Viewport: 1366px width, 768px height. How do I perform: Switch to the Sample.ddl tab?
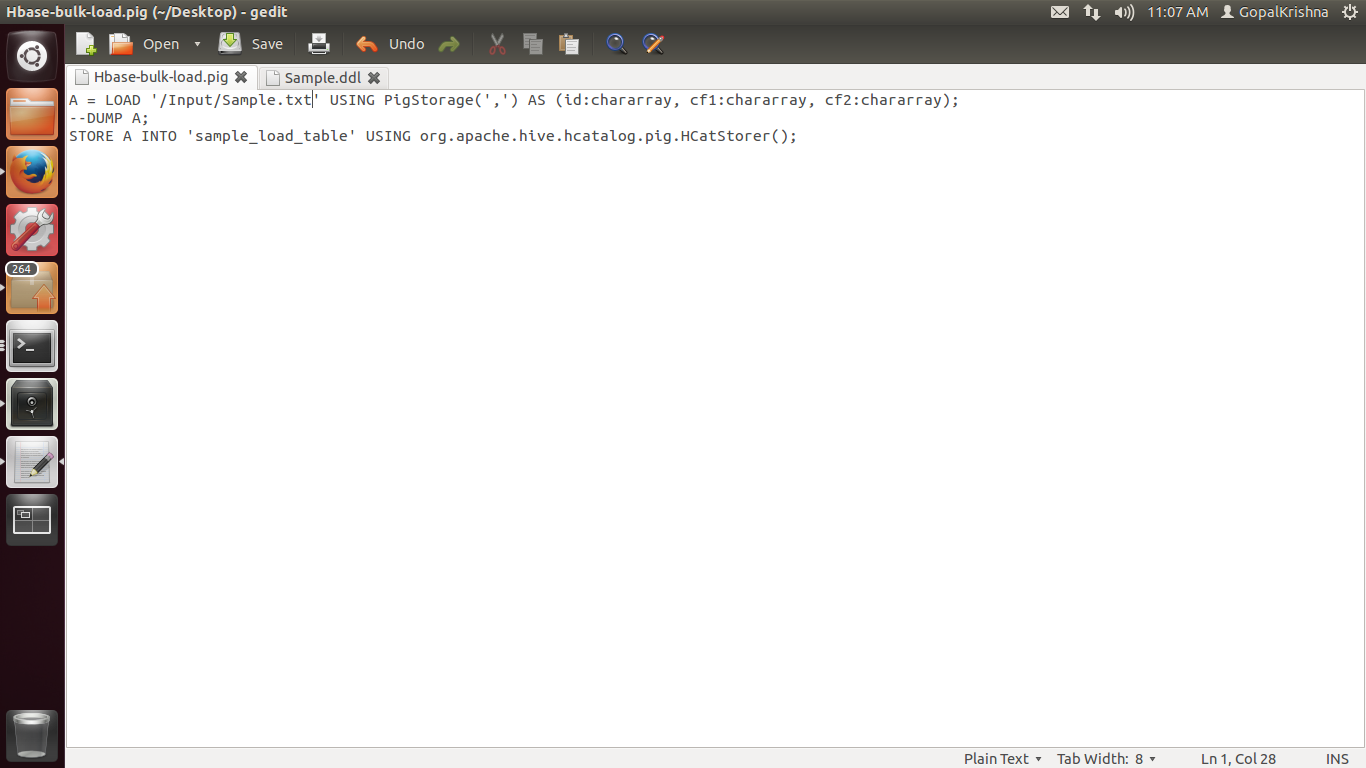318,77
